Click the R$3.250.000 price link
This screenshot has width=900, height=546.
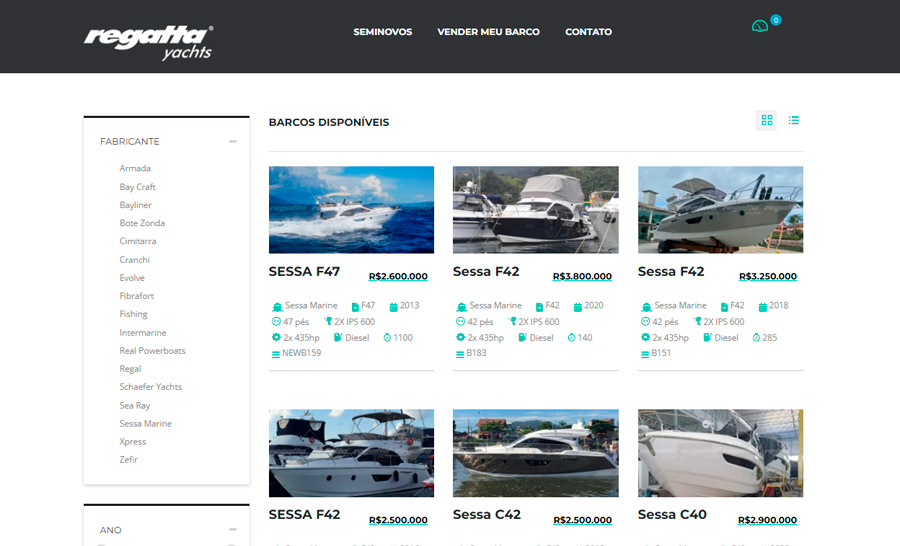767,276
